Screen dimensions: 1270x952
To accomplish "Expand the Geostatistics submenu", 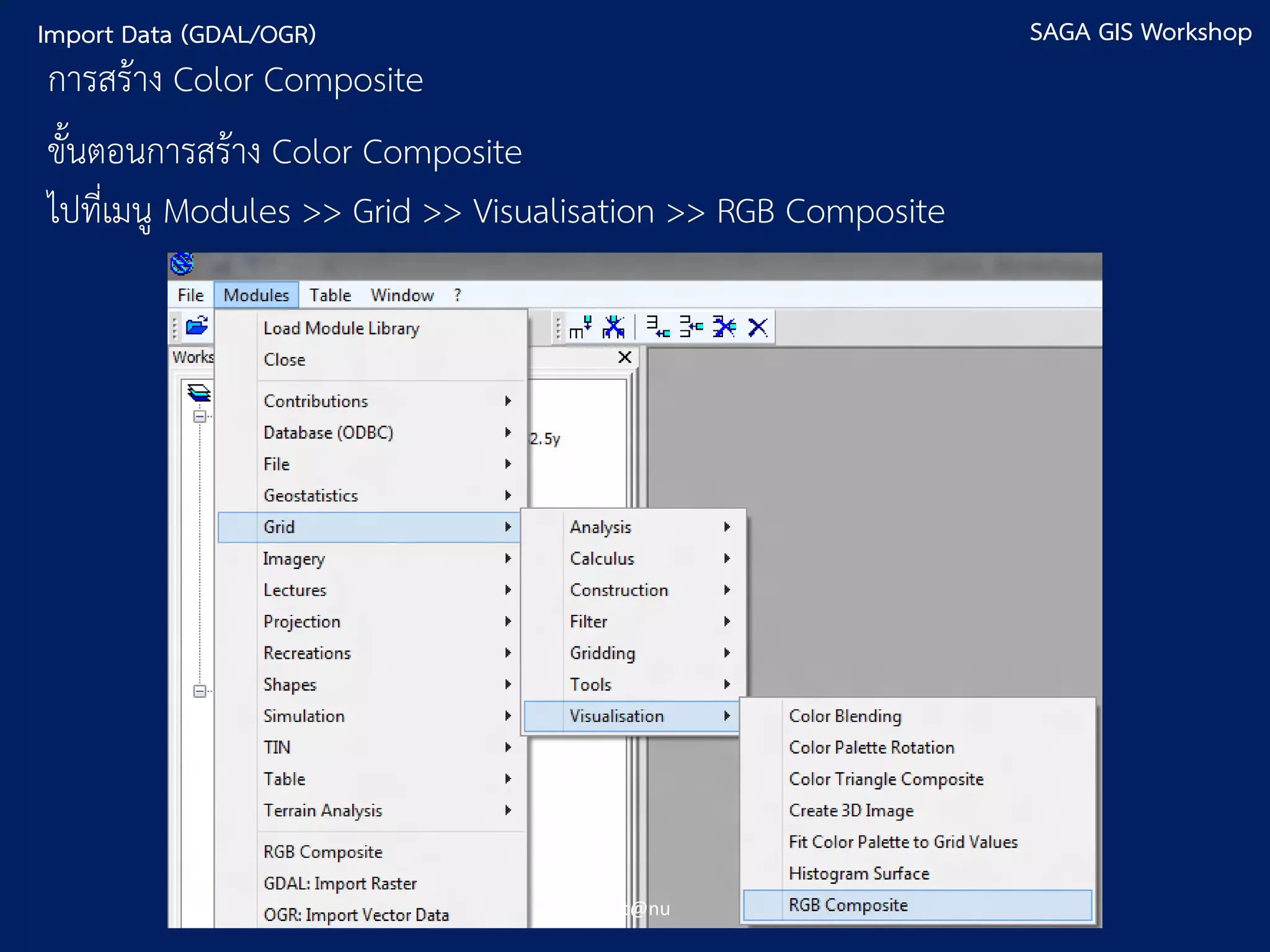I will 371,496.
